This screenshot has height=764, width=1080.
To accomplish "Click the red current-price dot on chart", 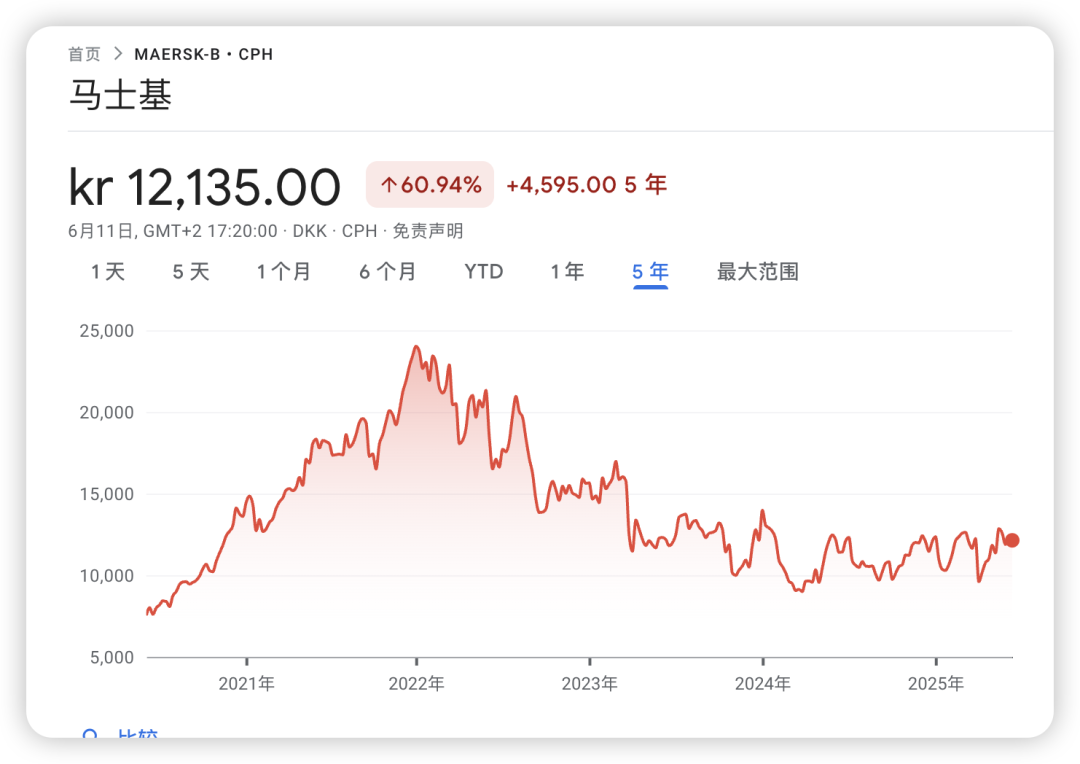I will pos(1012,540).
